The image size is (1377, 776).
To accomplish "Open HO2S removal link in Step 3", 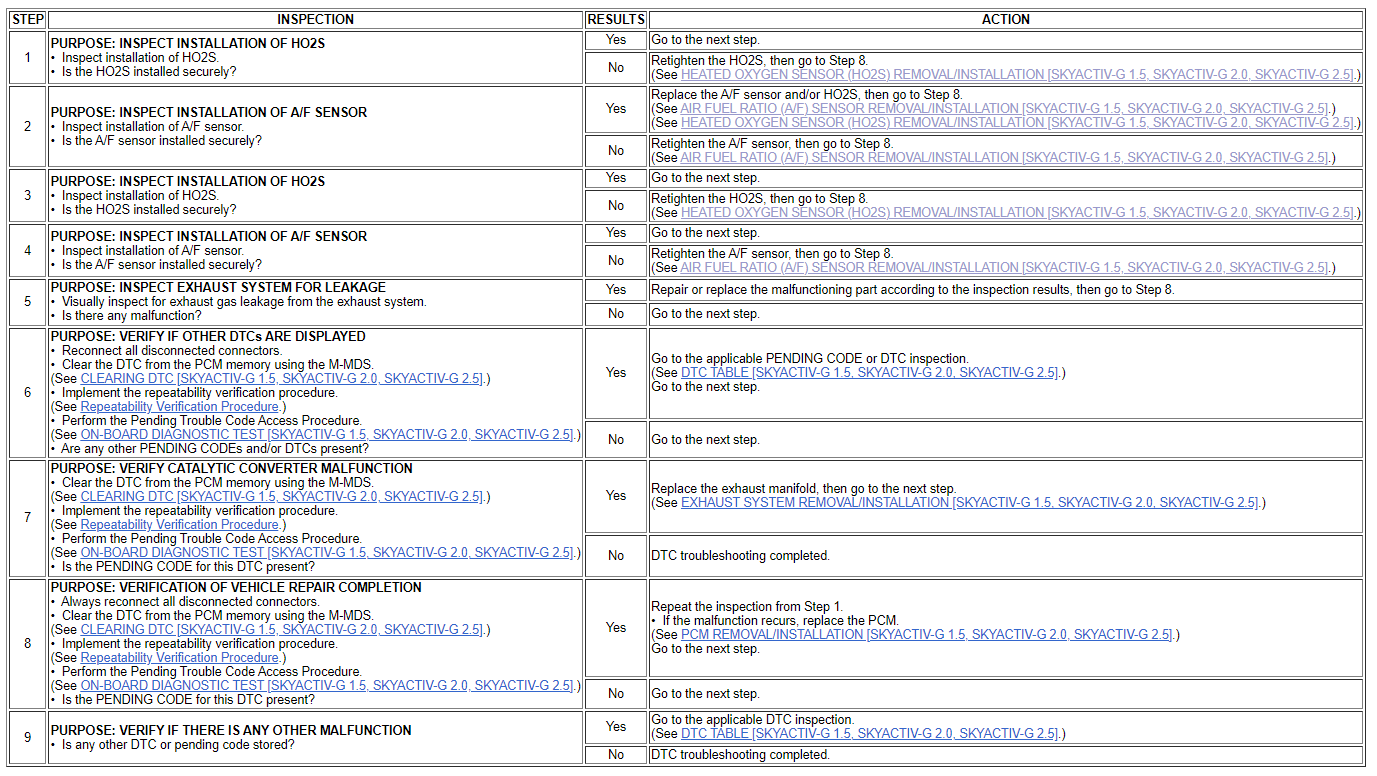I will (x=1018, y=213).
